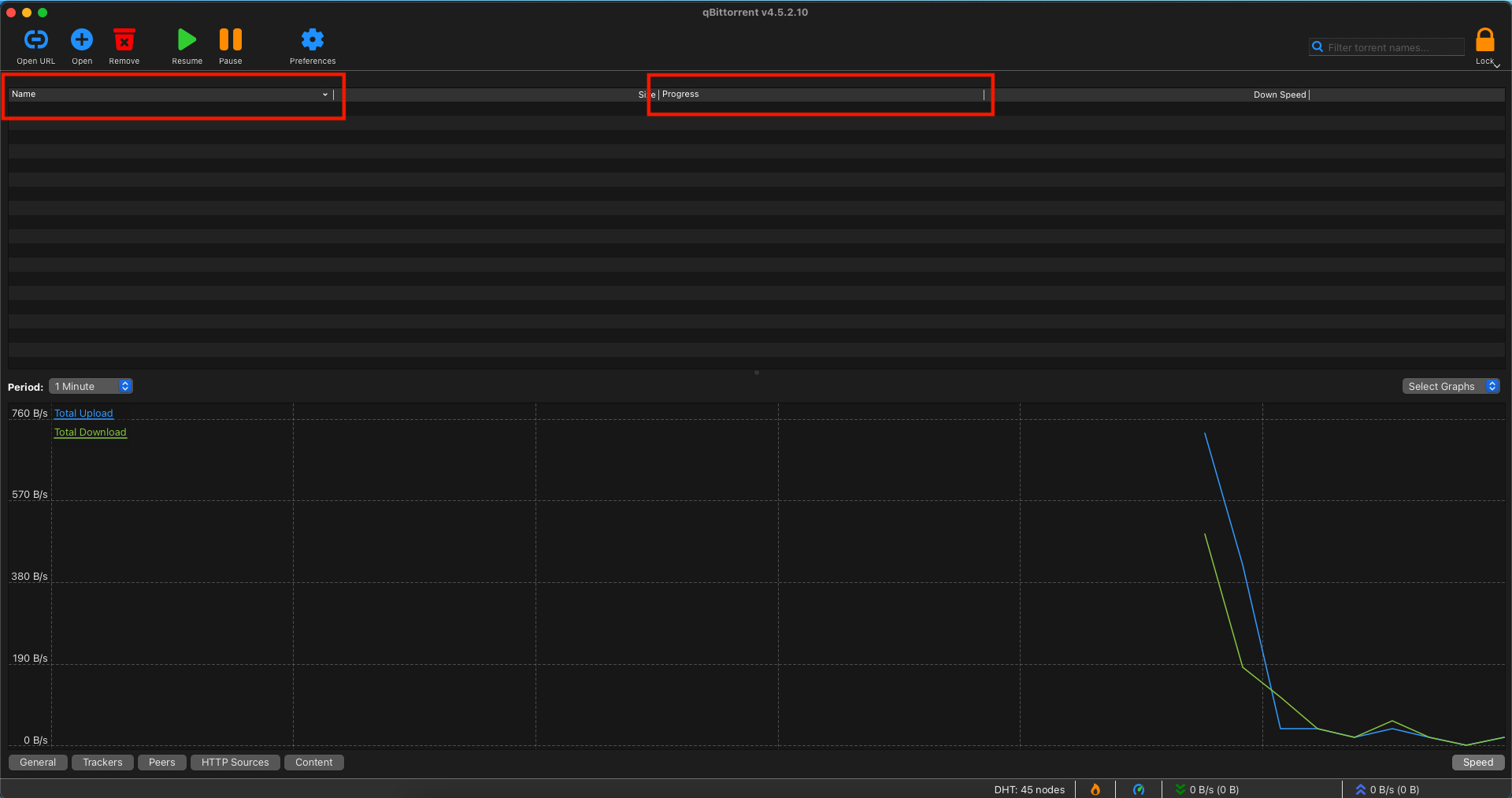The width and height of the screenshot is (1512, 798).
Task: Click the DHT: 45 nodes status text
Action: point(1029,789)
